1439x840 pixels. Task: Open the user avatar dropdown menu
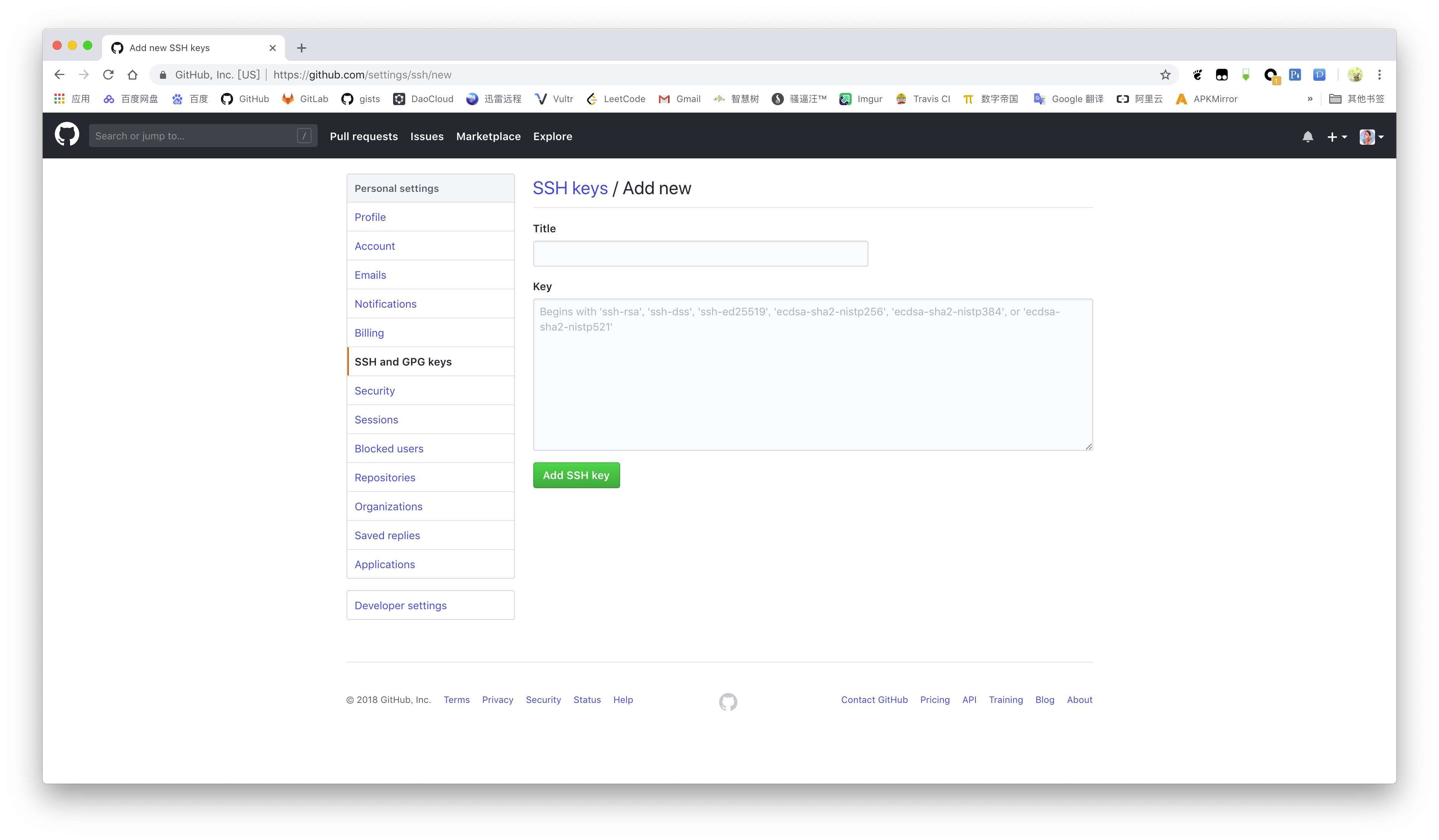pyautogui.click(x=1372, y=137)
